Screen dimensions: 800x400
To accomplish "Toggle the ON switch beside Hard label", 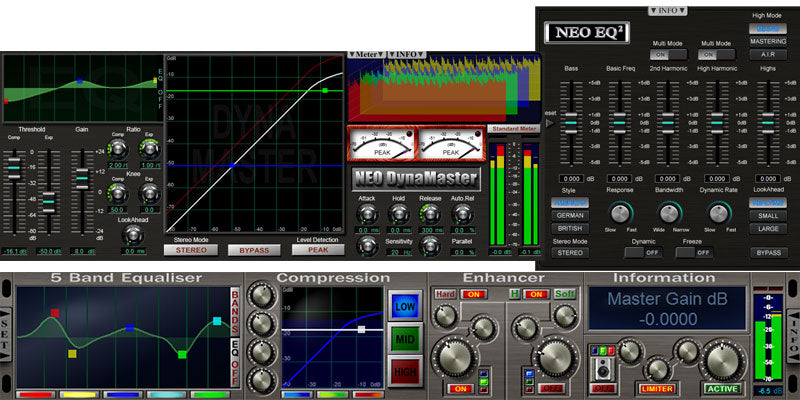I will tap(474, 294).
